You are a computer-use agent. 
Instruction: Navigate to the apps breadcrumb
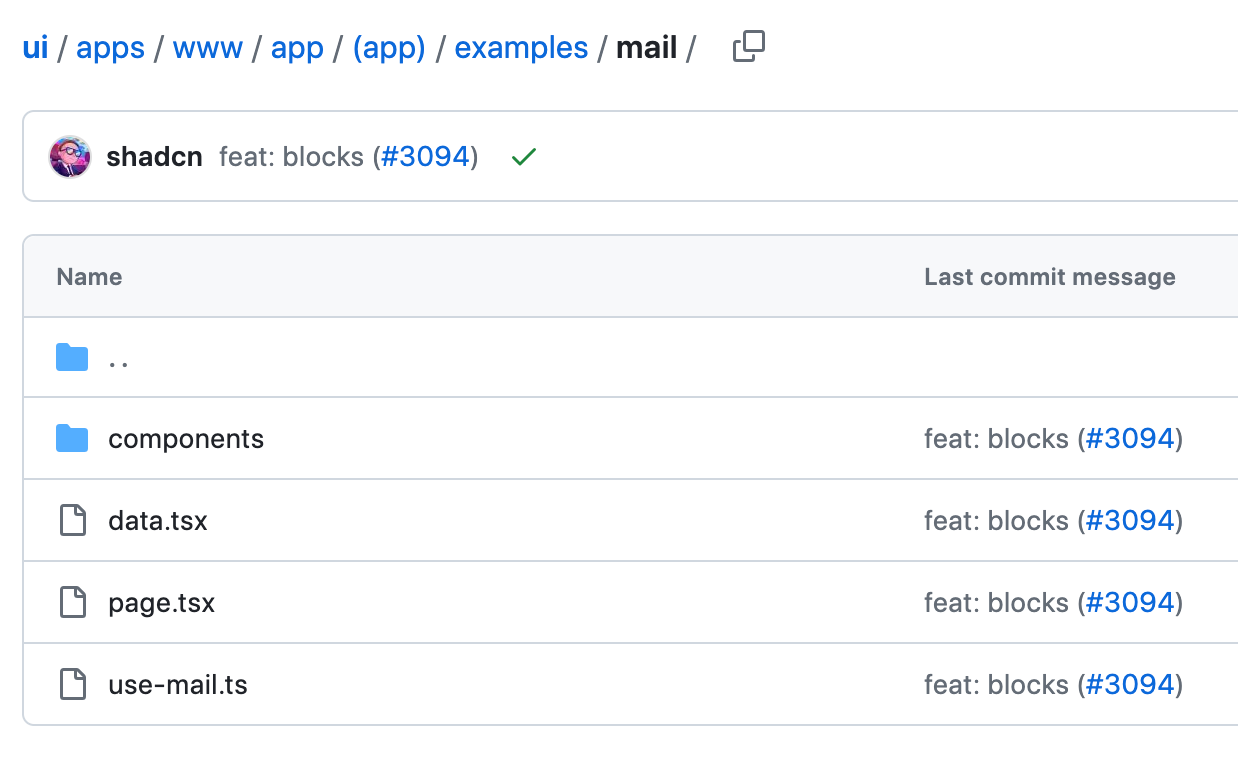click(111, 48)
